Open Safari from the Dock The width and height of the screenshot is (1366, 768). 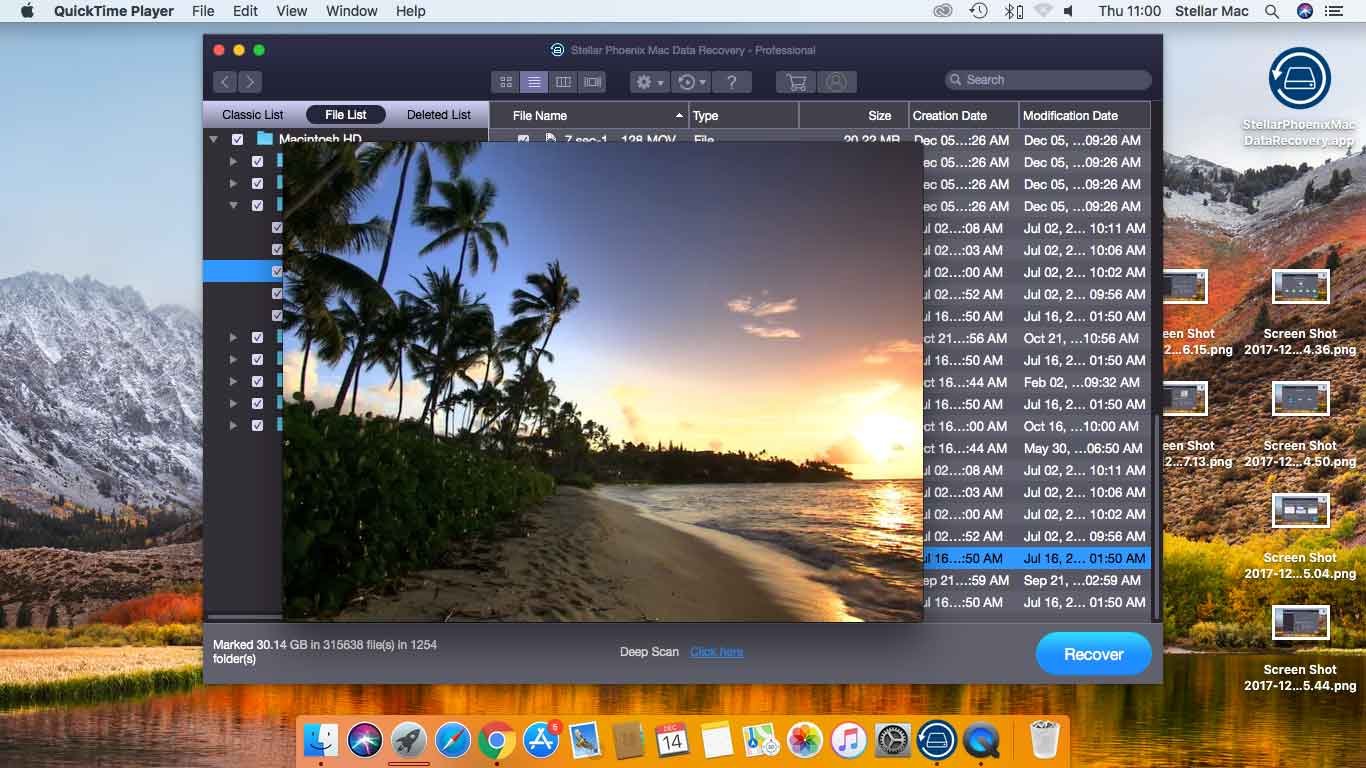point(453,741)
